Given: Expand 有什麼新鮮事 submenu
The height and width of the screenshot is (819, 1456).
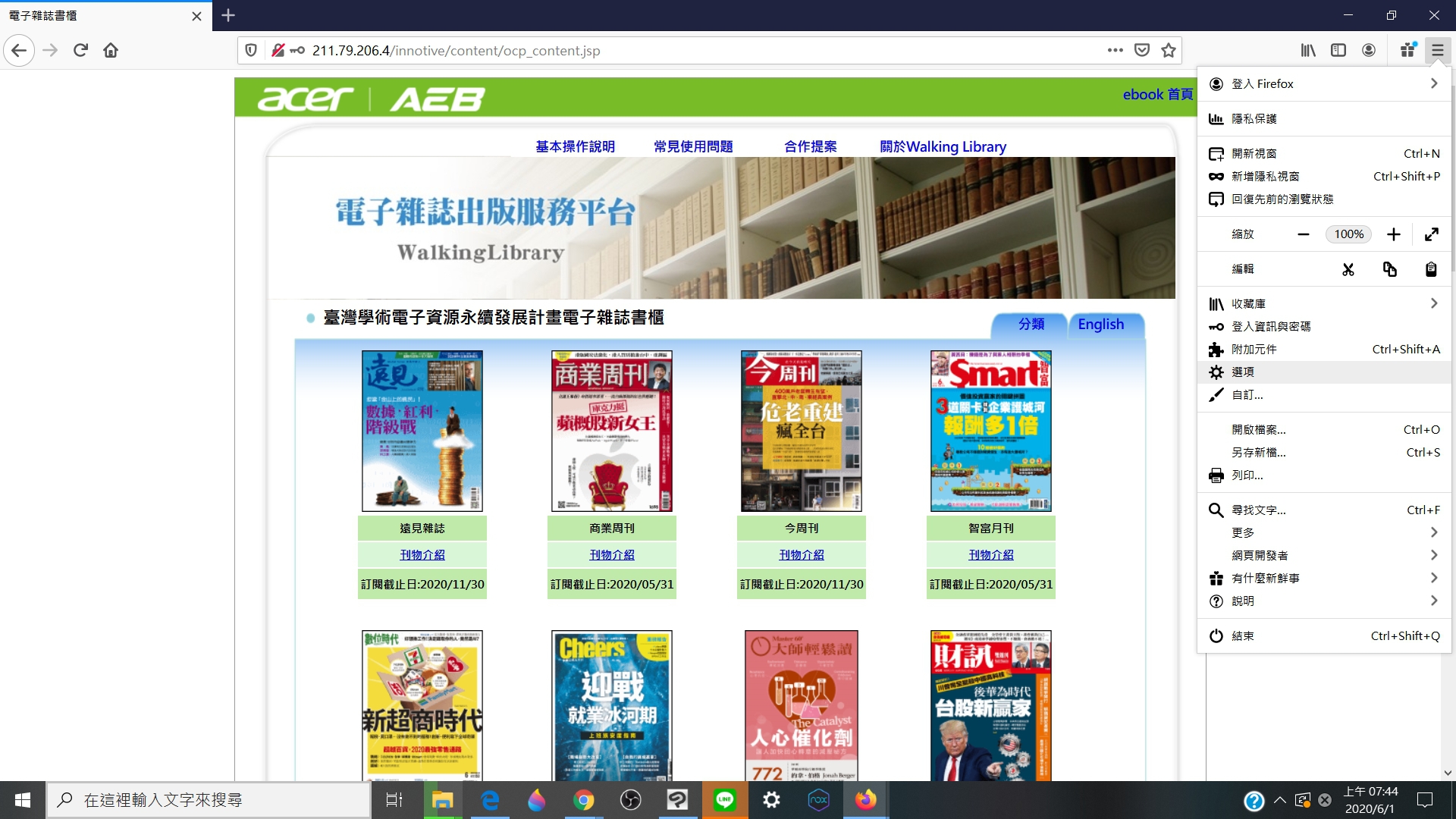Looking at the screenshot, I should 1324,579.
